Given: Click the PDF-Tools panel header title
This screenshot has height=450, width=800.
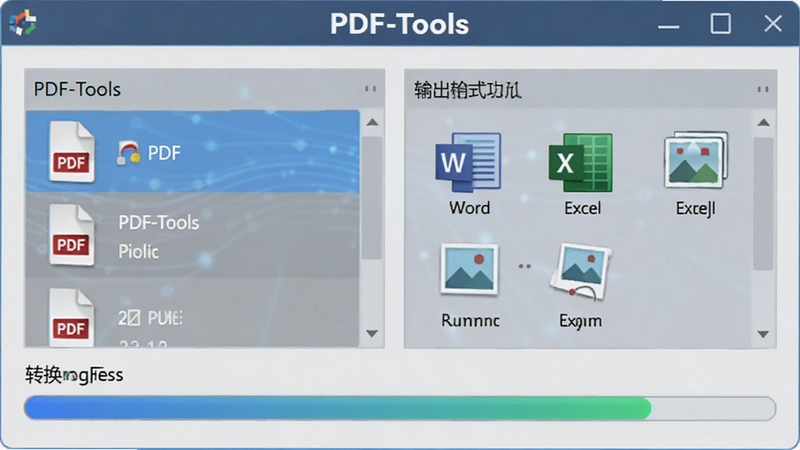Looking at the screenshot, I should coord(77,89).
